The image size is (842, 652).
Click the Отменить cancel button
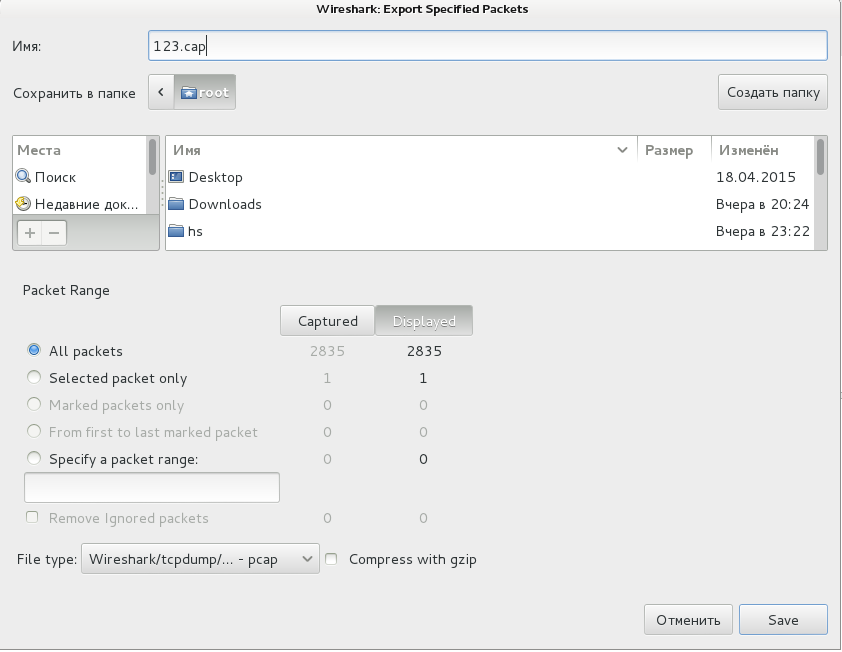click(688, 620)
